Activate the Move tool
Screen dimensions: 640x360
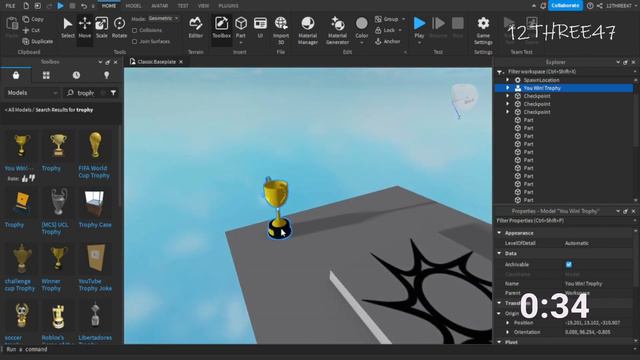(84, 27)
